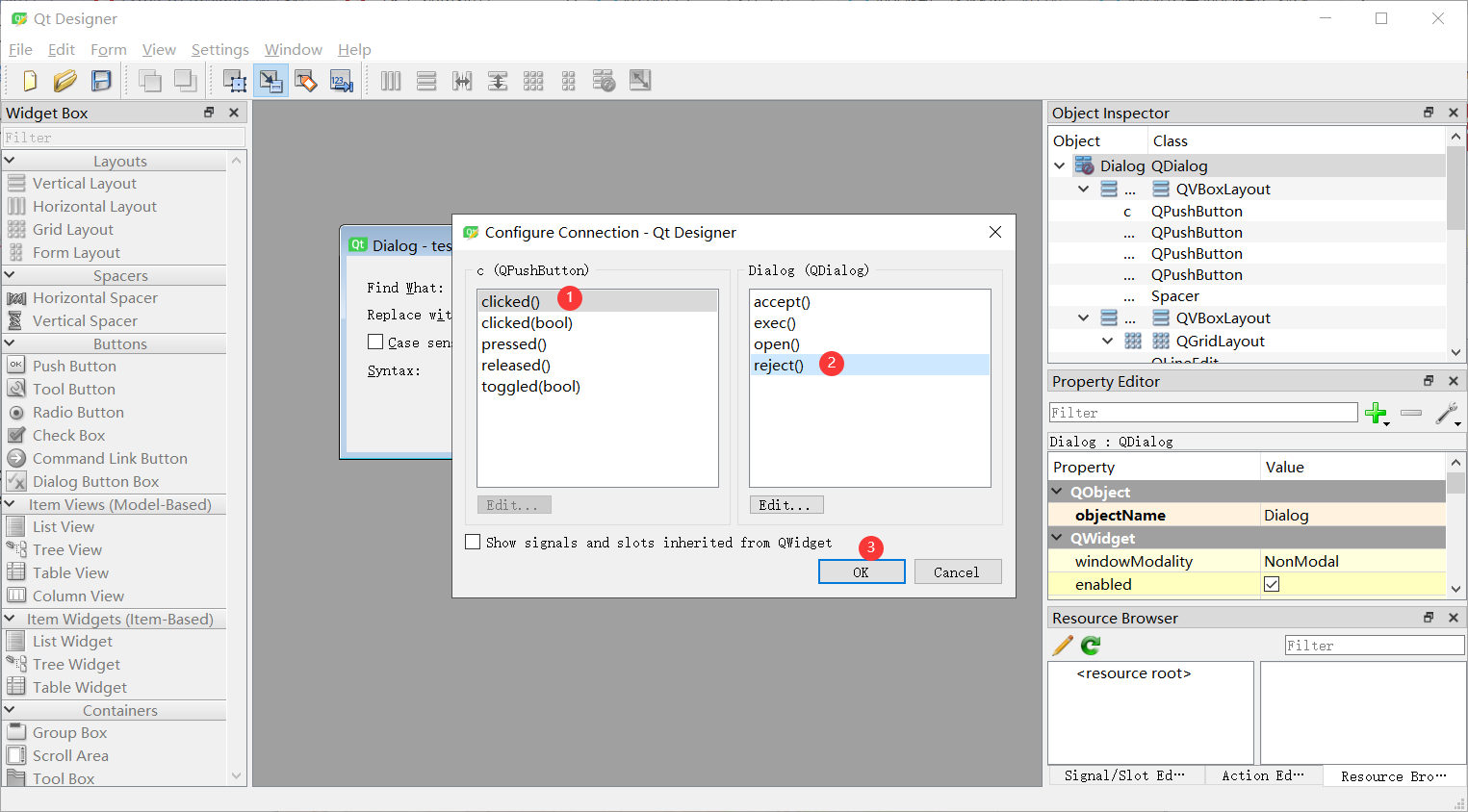Click the Property Editor filter field

[x=1203, y=413]
